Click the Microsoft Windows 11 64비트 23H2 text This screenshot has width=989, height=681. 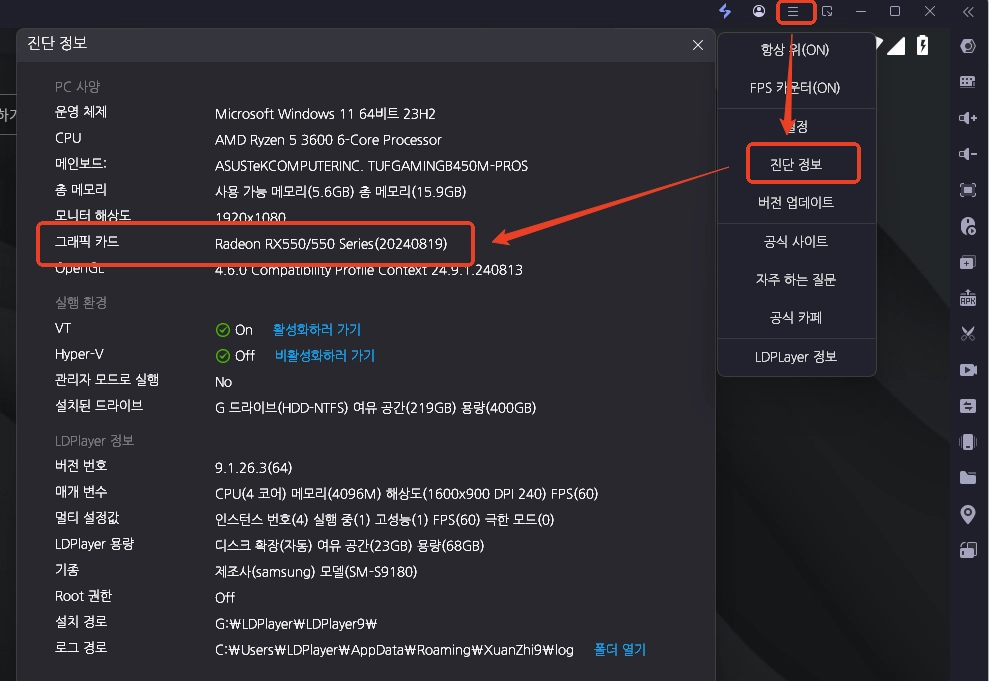coord(325,114)
